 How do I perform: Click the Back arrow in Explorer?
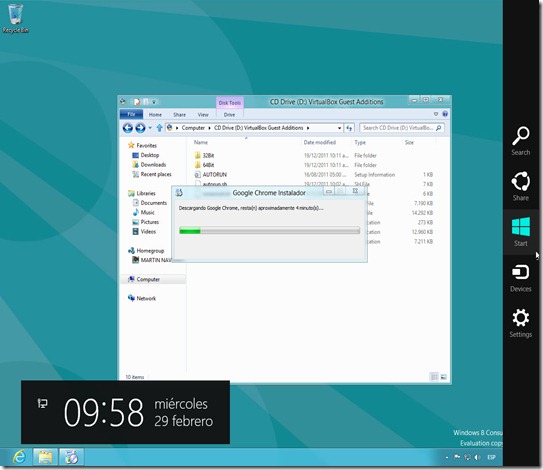coord(127,128)
